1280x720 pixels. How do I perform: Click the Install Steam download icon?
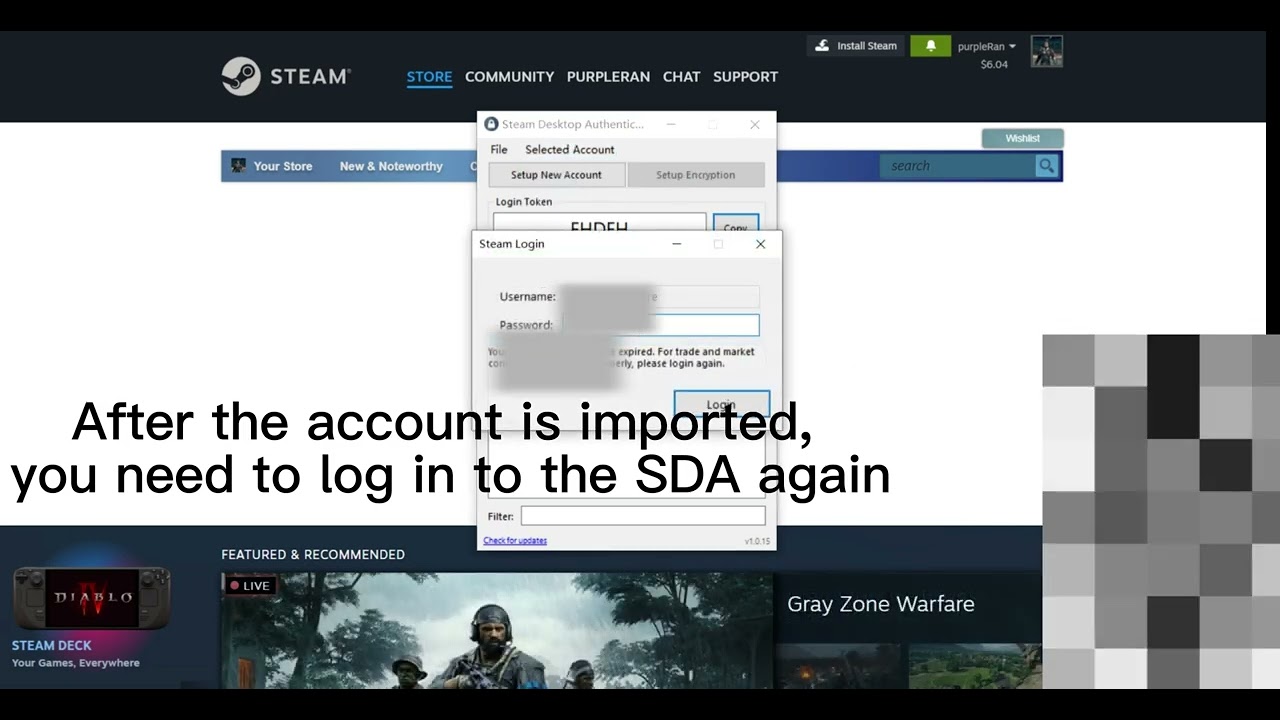[x=822, y=46]
